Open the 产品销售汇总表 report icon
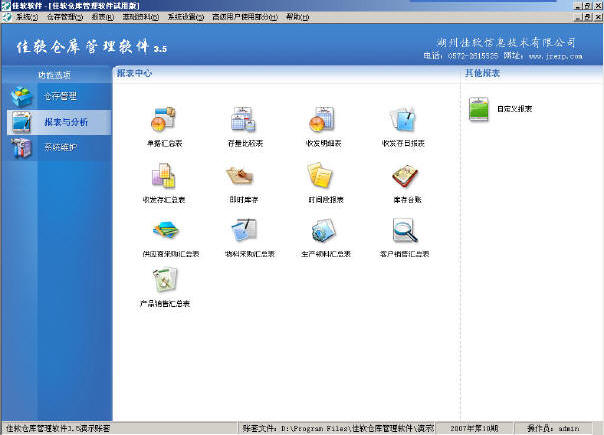604x435 pixels. [165, 280]
